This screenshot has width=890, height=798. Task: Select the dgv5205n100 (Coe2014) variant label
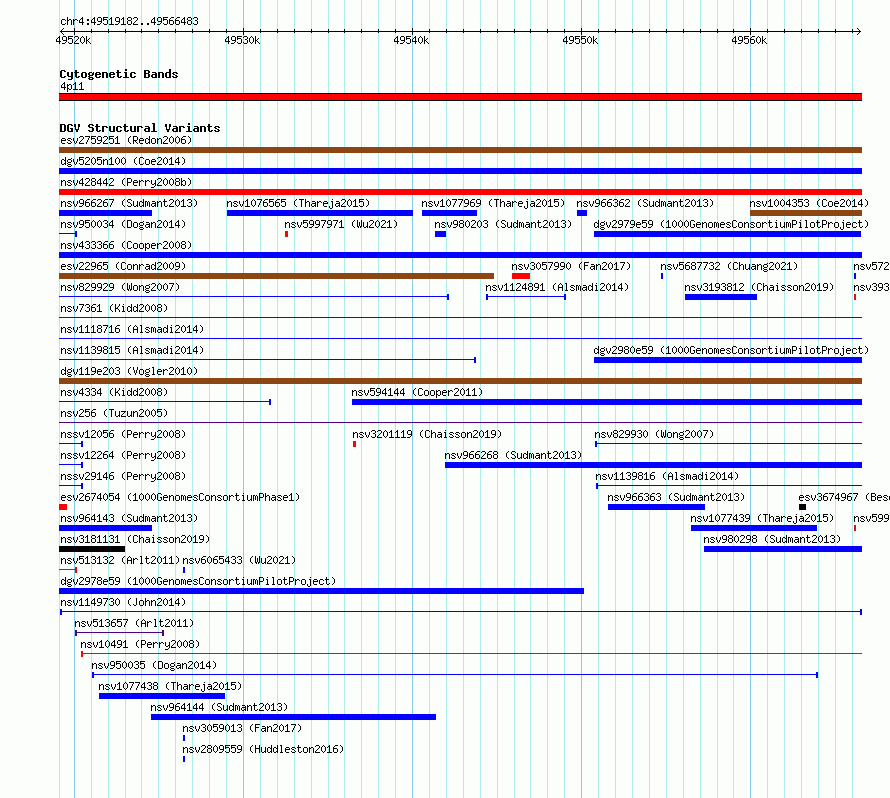pos(123,161)
